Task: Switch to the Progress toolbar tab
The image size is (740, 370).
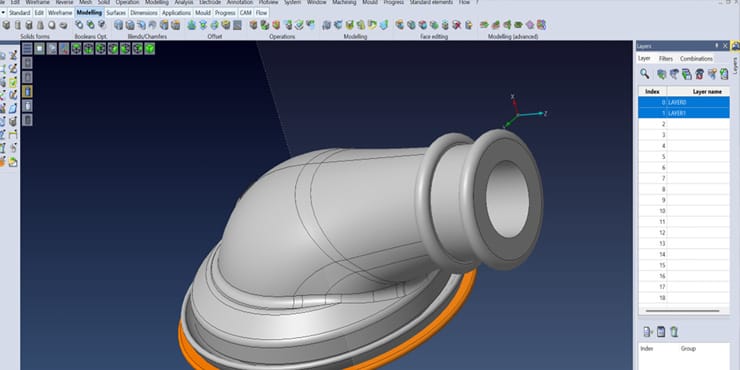Action: pyautogui.click(x=225, y=13)
